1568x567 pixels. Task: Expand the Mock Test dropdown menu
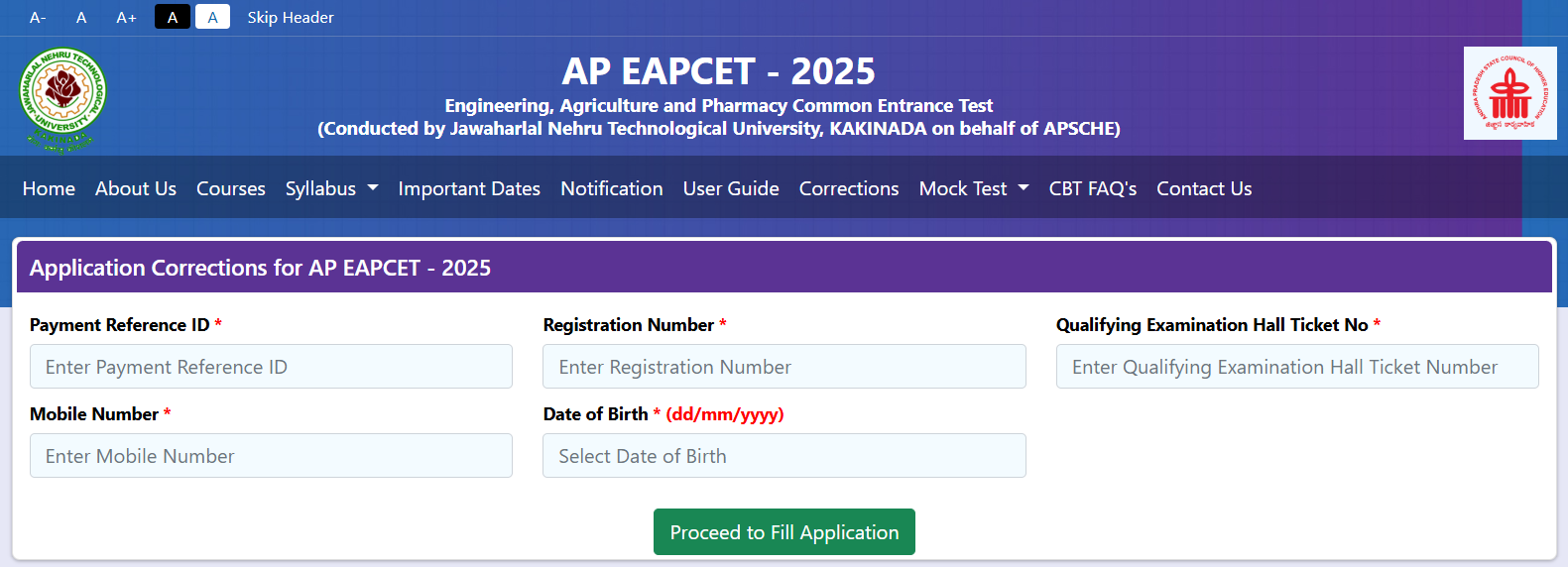coord(974,188)
